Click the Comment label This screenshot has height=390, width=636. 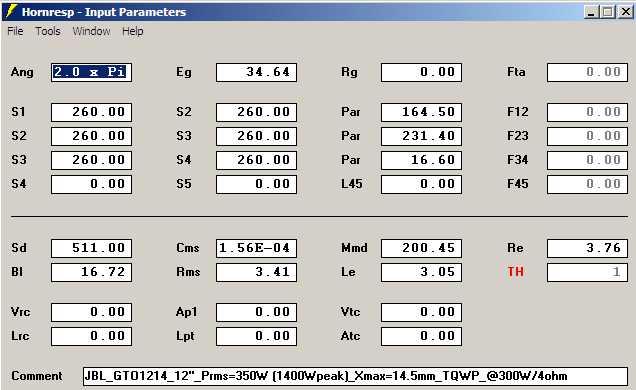37,376
